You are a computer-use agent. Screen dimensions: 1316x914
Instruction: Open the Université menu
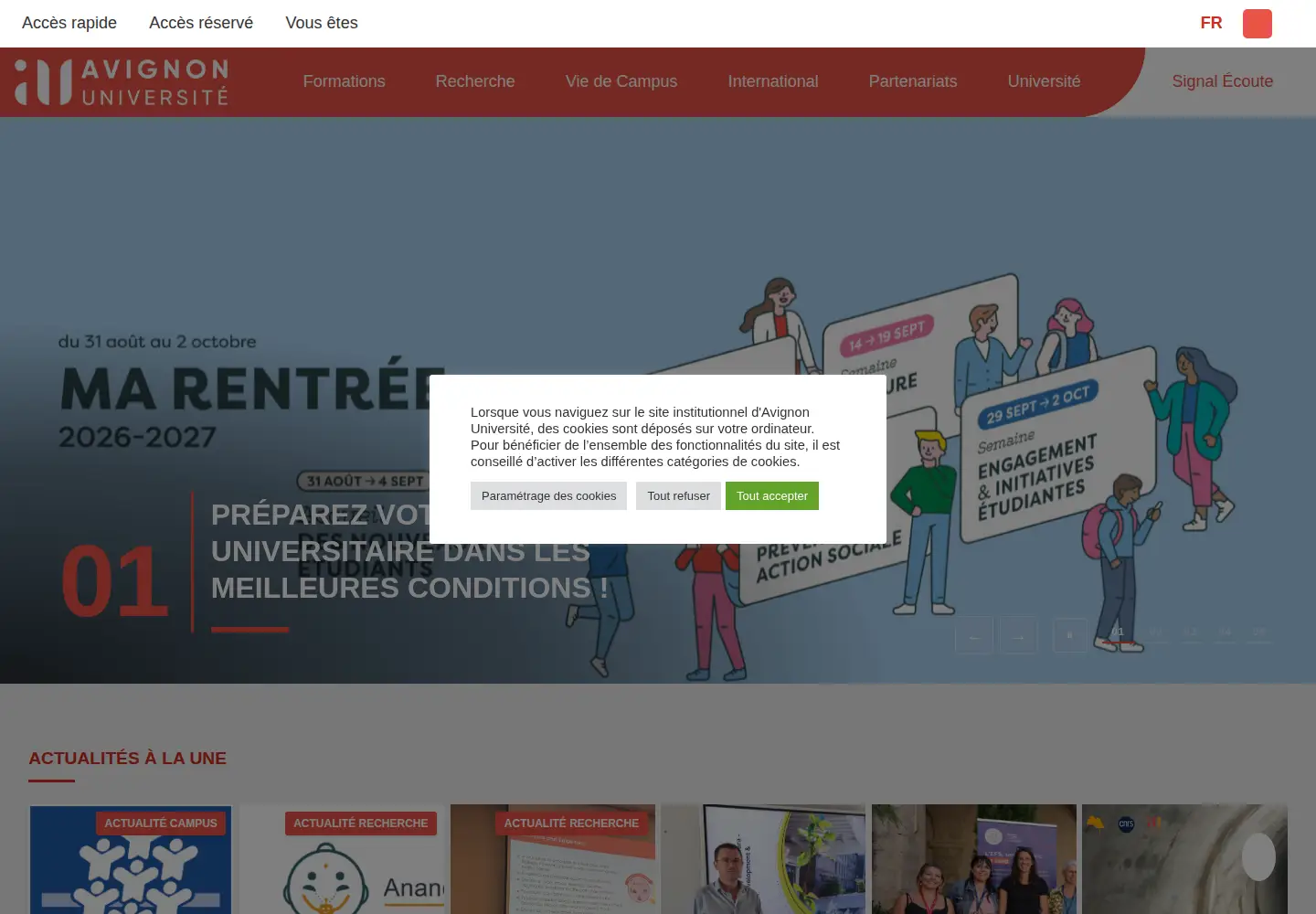1044,81
